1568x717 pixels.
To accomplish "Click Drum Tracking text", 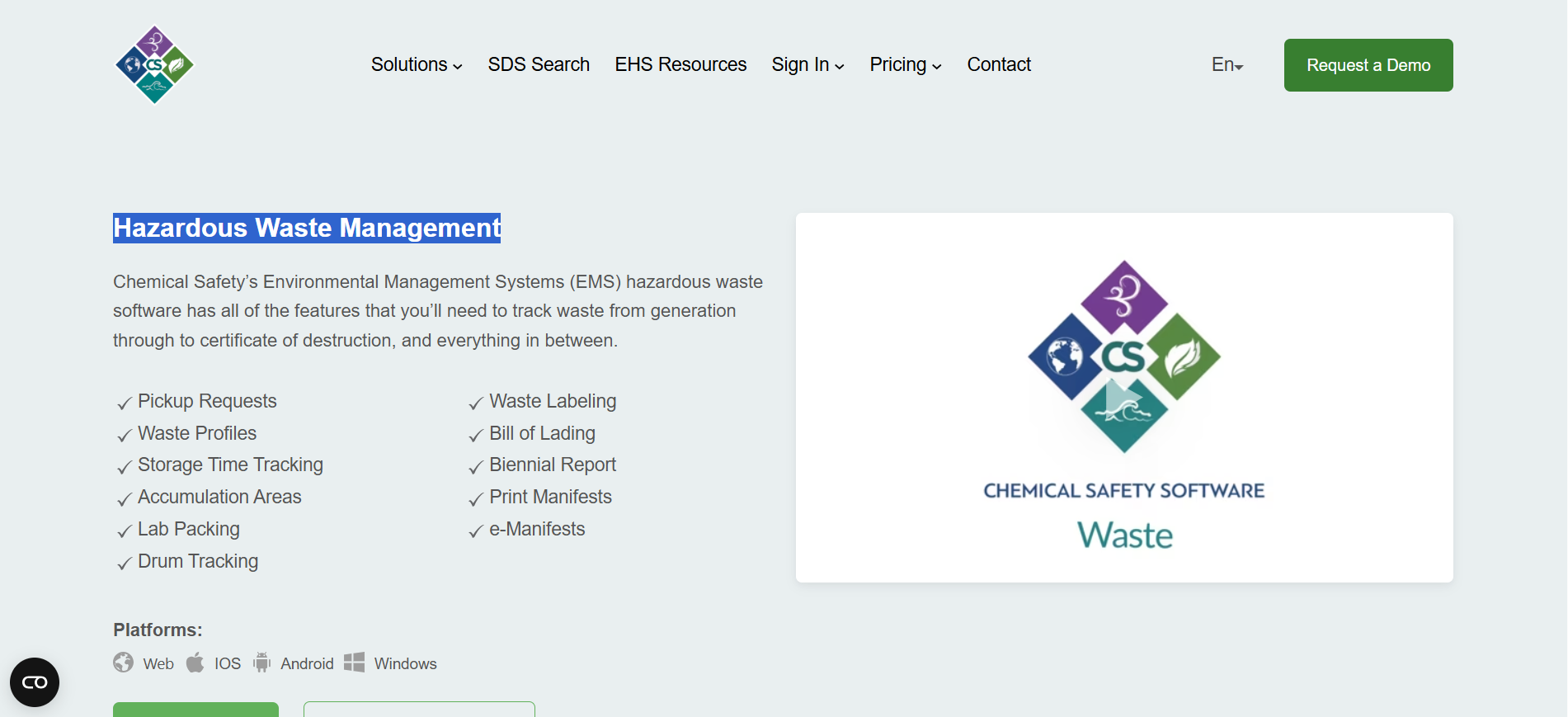I will (198, 561).
